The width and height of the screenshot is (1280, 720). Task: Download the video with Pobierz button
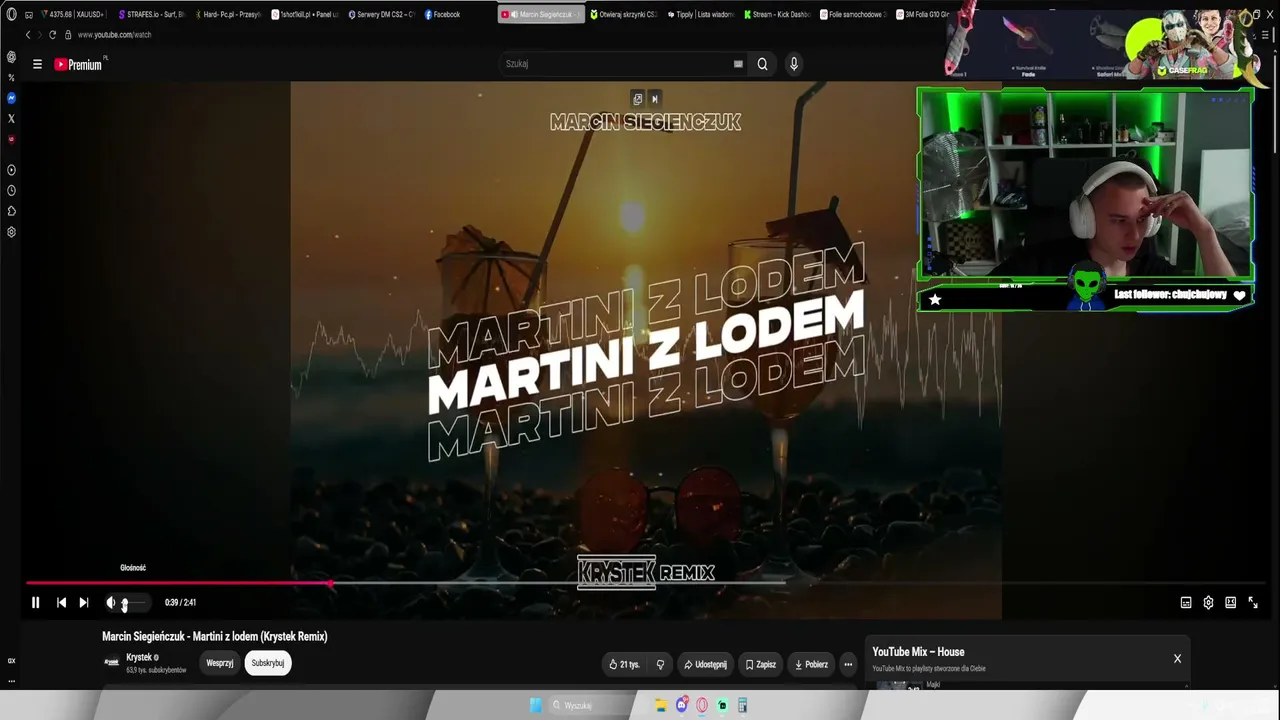(x=811, y=664)
